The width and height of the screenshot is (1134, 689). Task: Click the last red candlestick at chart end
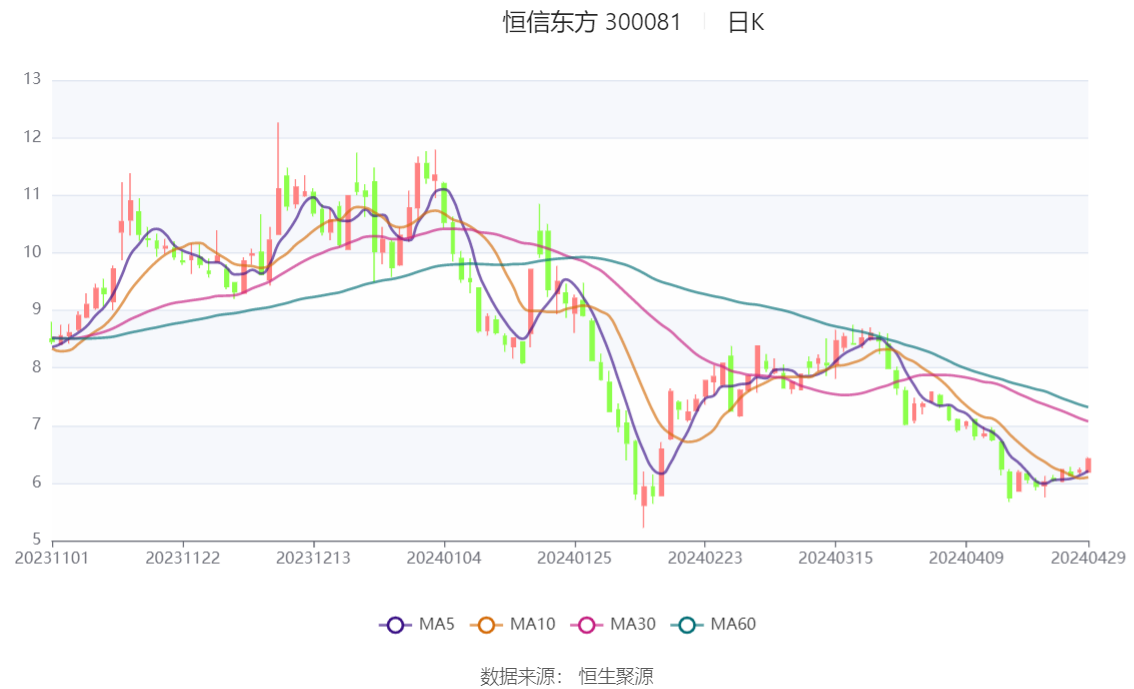pyautogui.click(x=1088, y=465)
